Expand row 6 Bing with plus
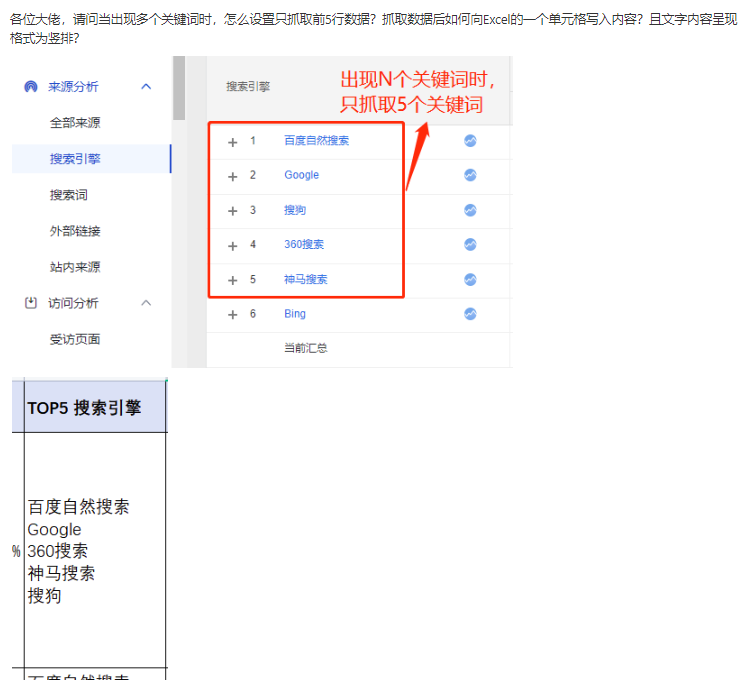Viewport: 741px width, 686px height. coord(233,315)
